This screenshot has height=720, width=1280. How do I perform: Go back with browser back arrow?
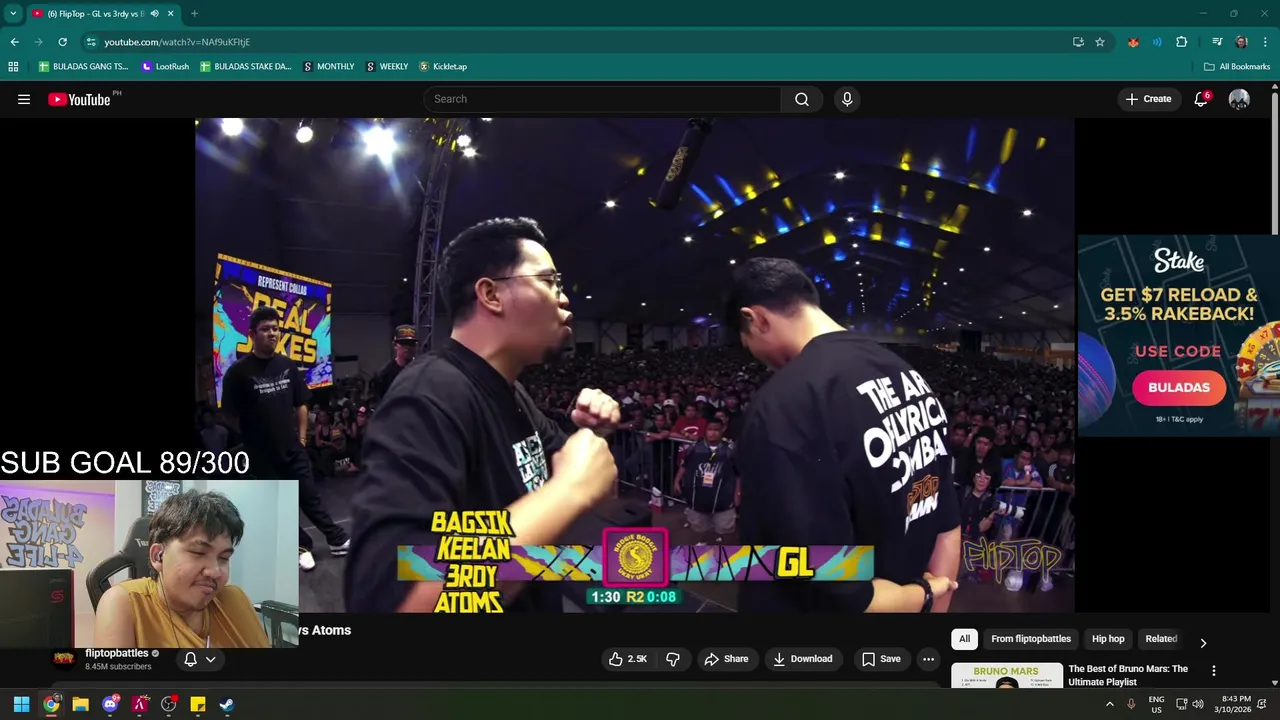[14, 42]
